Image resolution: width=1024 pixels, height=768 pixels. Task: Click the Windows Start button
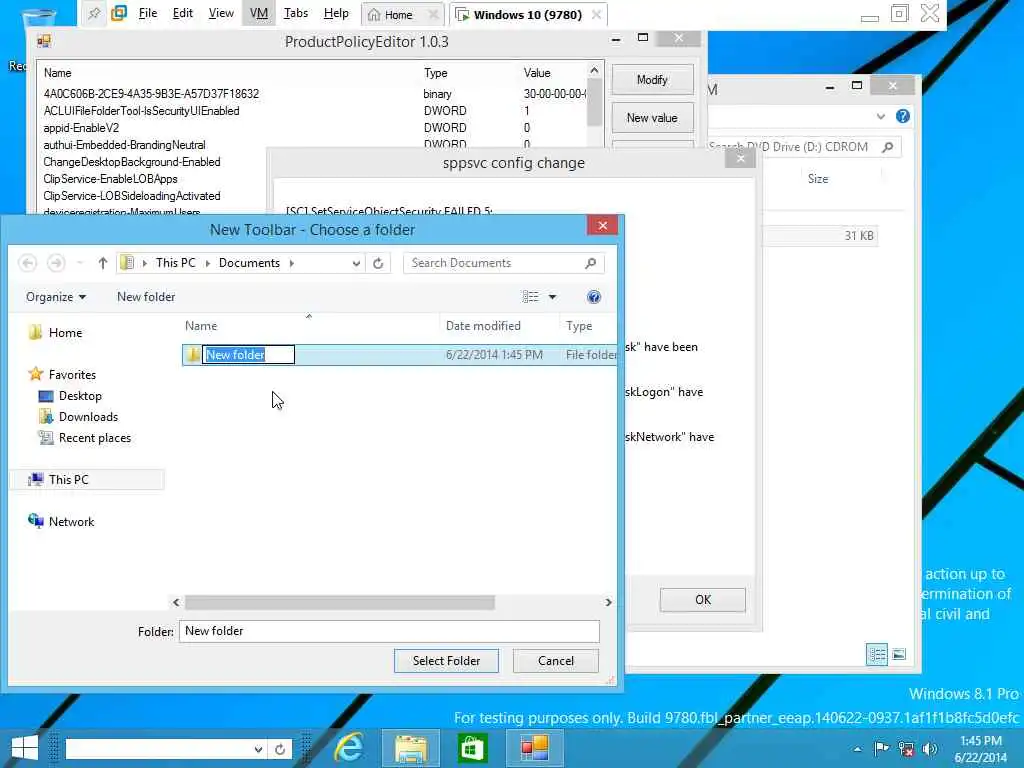click(x=25, y=748)
